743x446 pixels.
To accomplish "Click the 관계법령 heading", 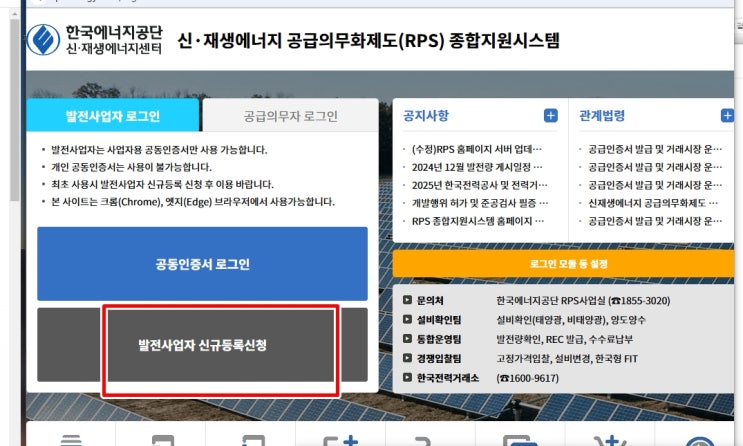I will click(602, 116).
